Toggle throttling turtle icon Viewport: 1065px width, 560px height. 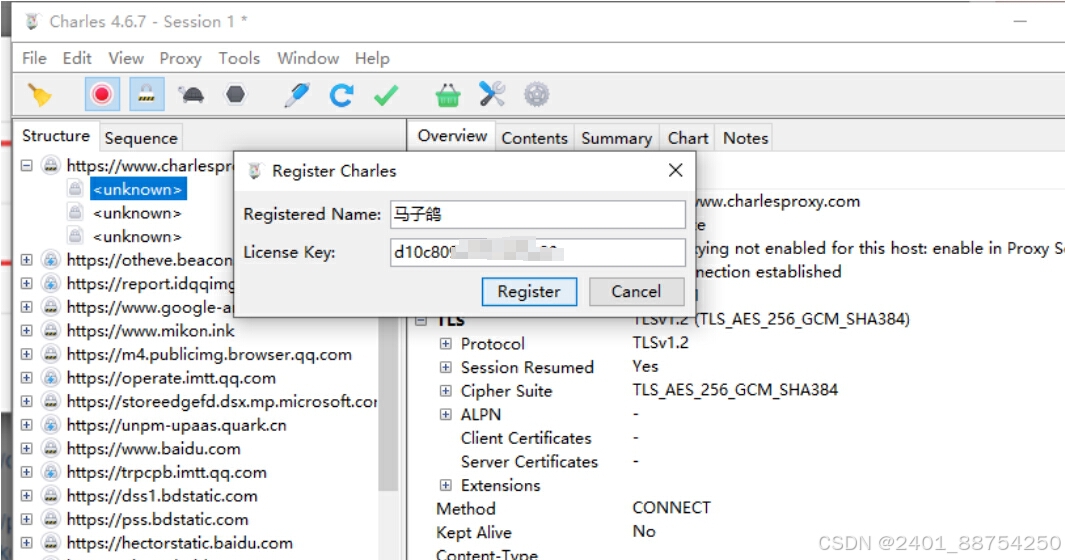(192, 94)
